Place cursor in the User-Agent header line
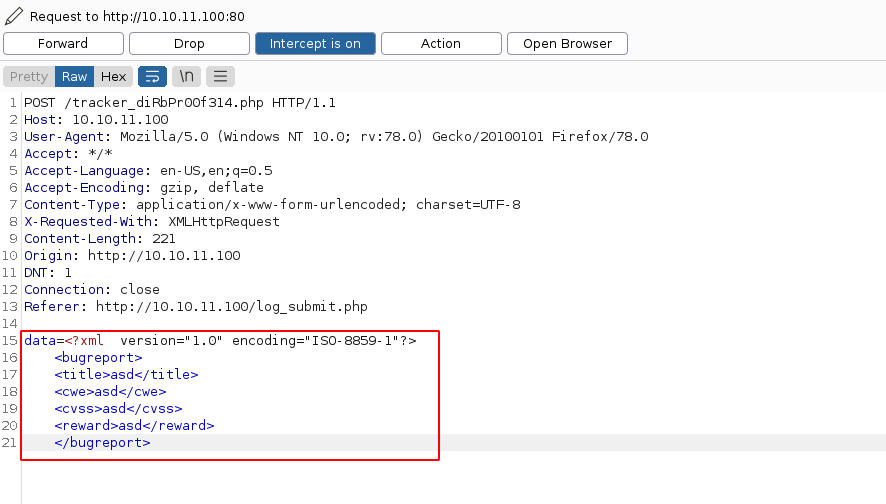The width and height of the screenshot is (886, 504). [x=336, y=137]
